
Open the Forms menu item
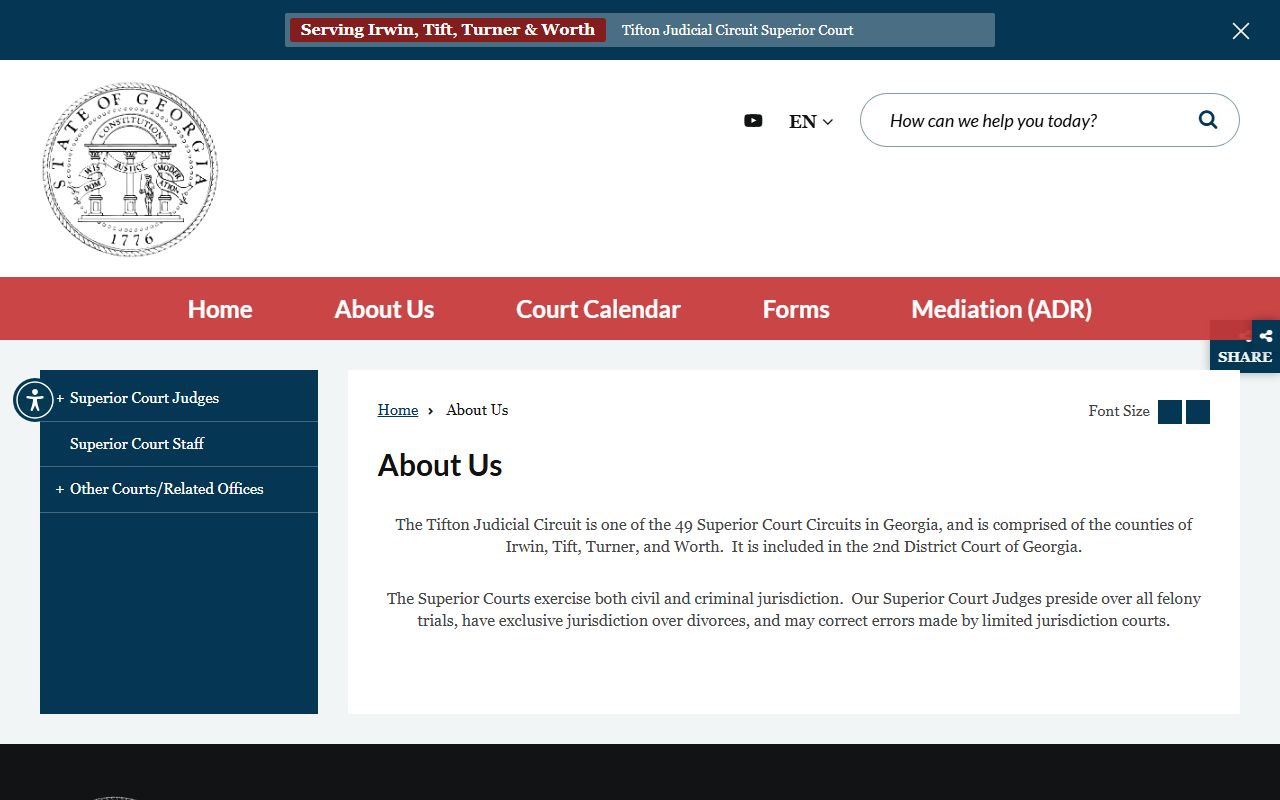coord(796,309)
